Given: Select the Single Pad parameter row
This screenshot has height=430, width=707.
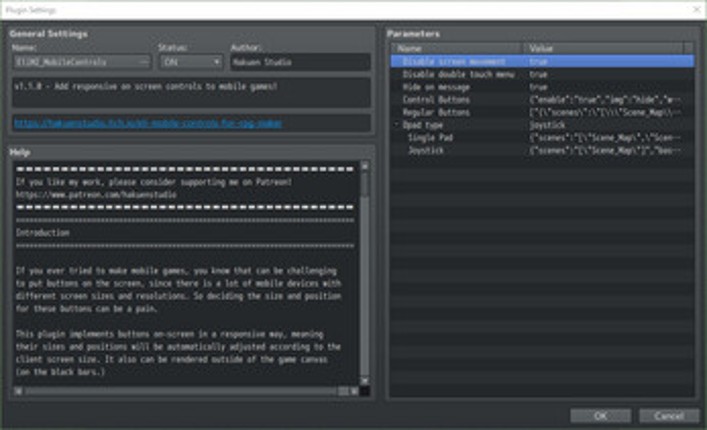Looking at the screenshot, I should tap(542, 137).
